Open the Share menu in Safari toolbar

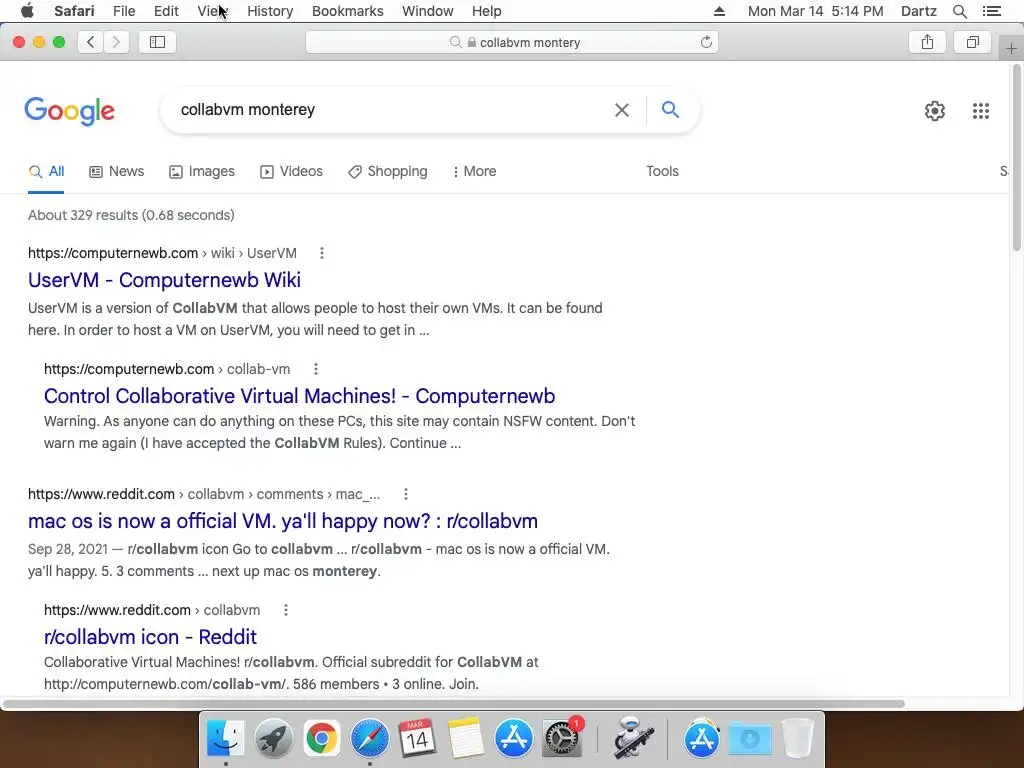tap(927, 42)
